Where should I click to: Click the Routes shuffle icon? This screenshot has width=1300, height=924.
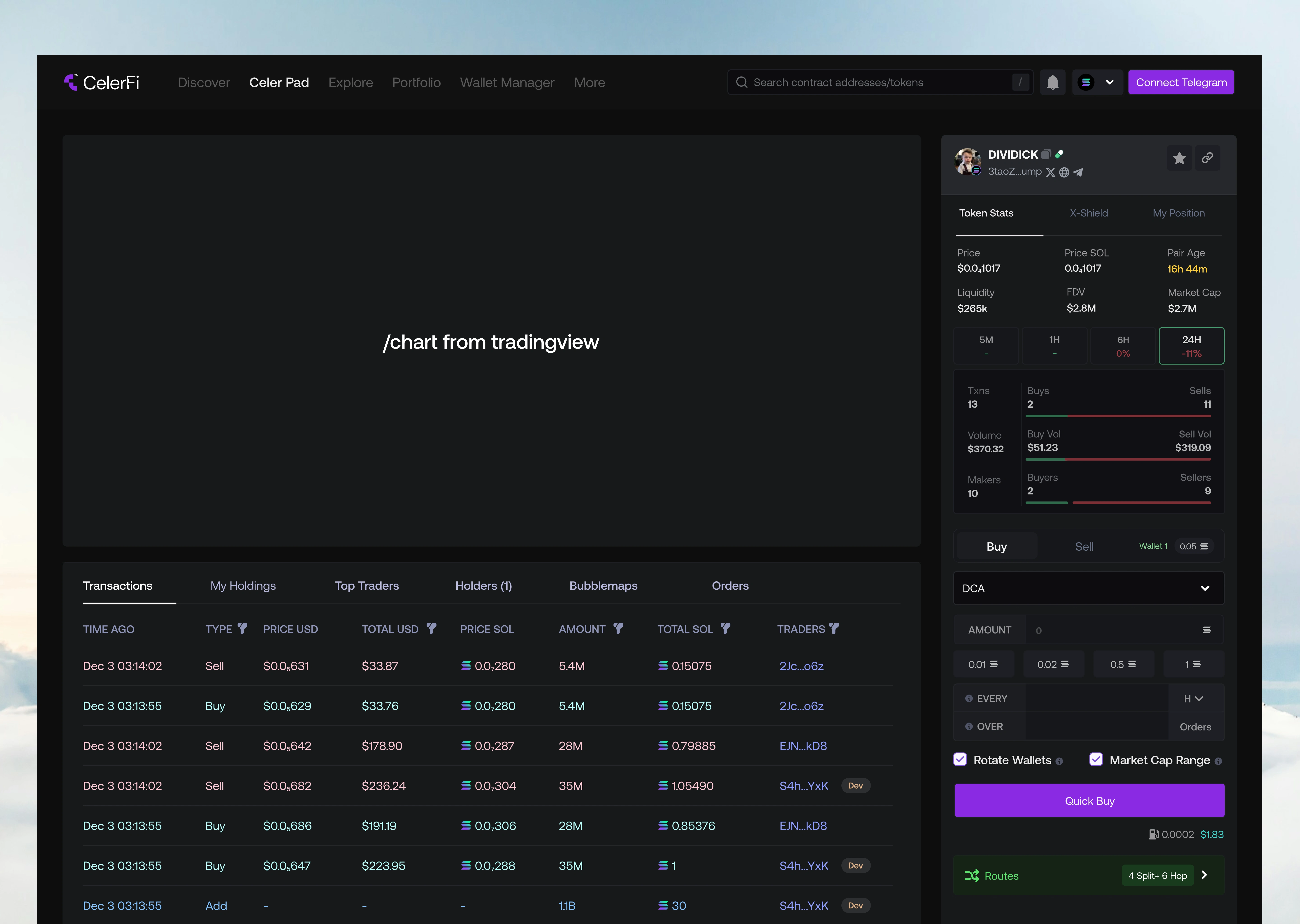[x=972, y=876]
